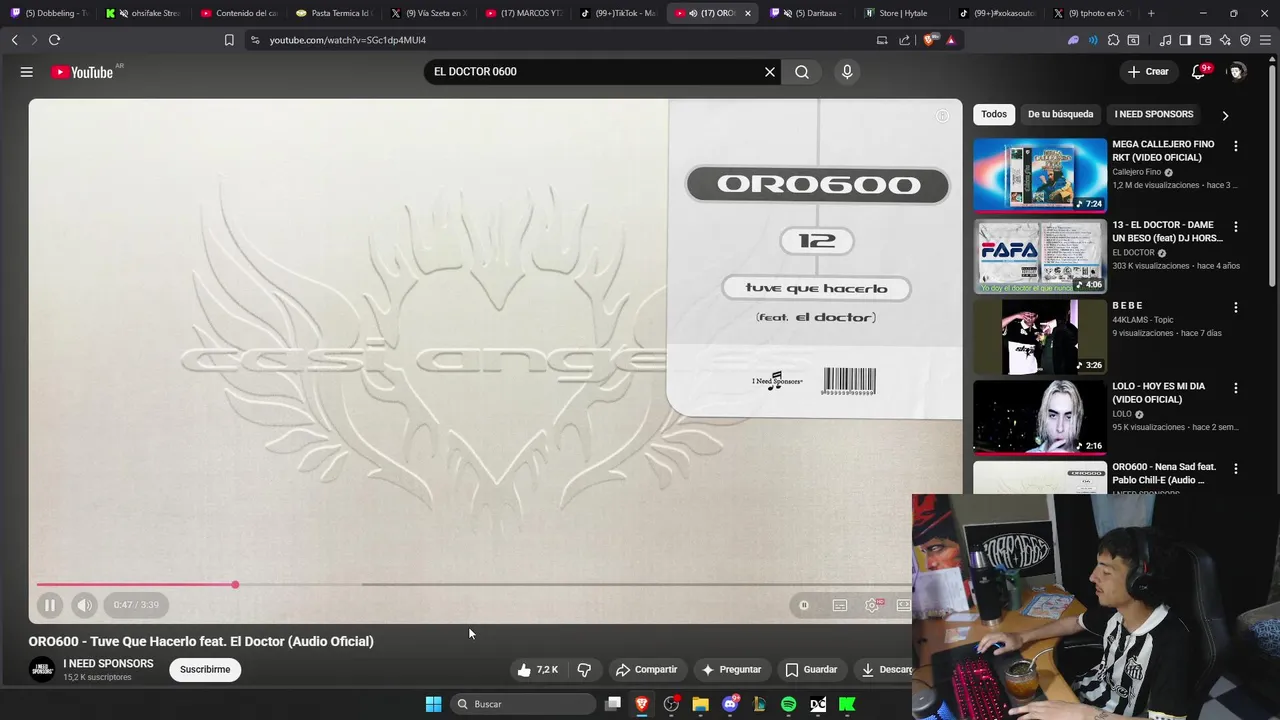Open new browser tab with plus
Image resolution: width=1280 pixels, height=720 pixels.
tap(1151, 13)
